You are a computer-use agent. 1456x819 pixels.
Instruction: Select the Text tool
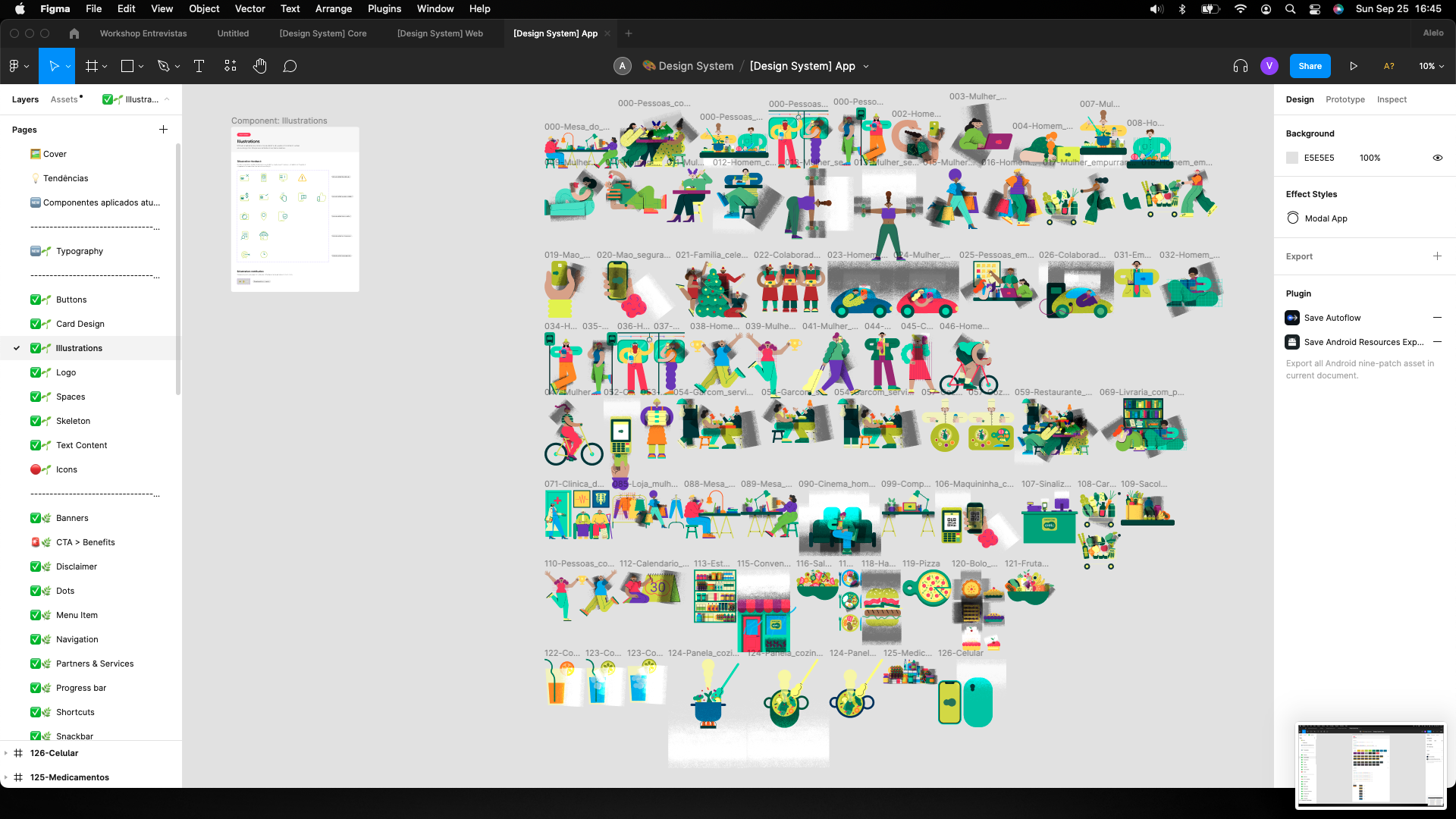199,66
